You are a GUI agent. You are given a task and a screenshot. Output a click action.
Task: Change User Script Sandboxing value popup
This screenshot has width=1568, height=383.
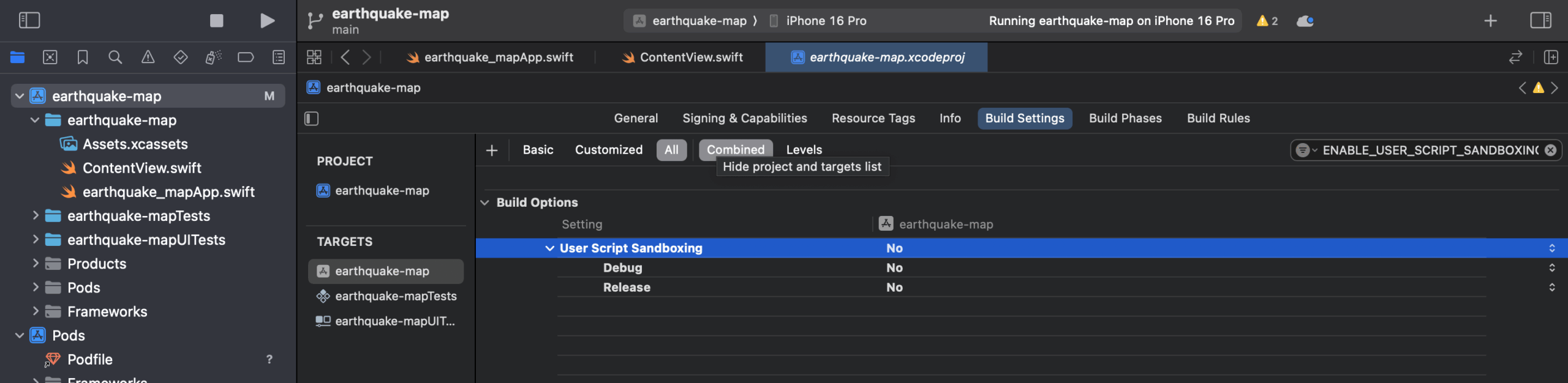[x=1551, y=248]
